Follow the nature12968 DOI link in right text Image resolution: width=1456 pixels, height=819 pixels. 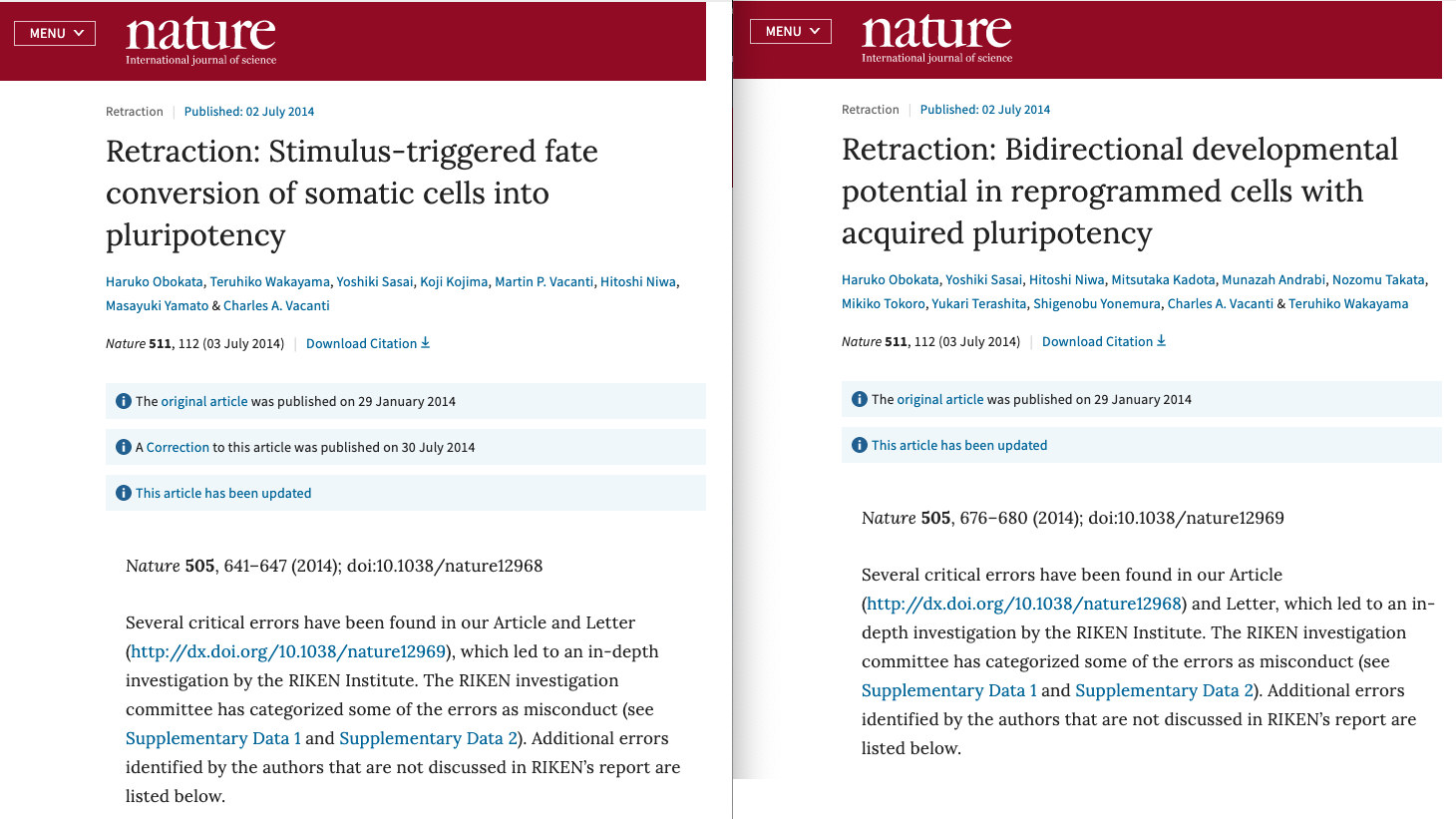(x=1024, y=604)
